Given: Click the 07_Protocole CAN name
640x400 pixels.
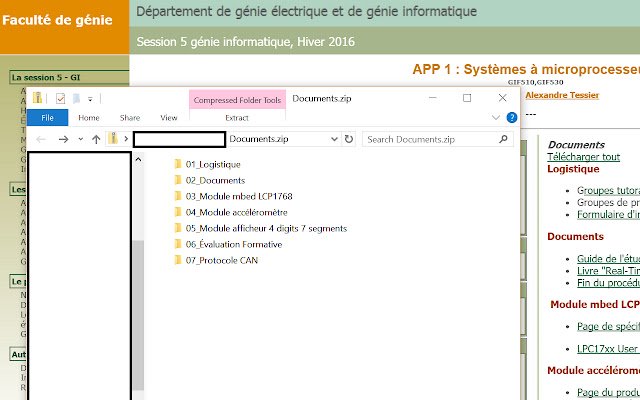Looking at the screenshot, I should pos(222,260).
